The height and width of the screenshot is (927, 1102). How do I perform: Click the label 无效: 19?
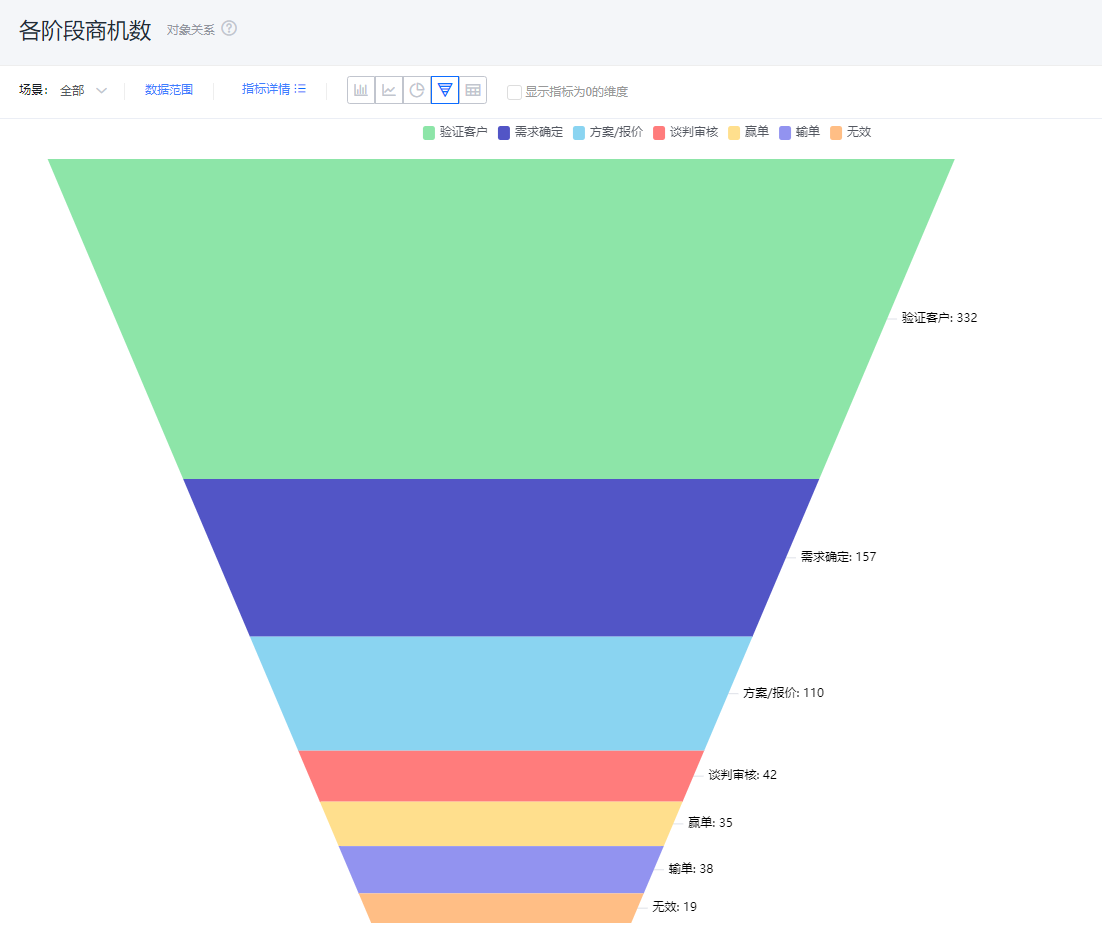coord(674,907)
